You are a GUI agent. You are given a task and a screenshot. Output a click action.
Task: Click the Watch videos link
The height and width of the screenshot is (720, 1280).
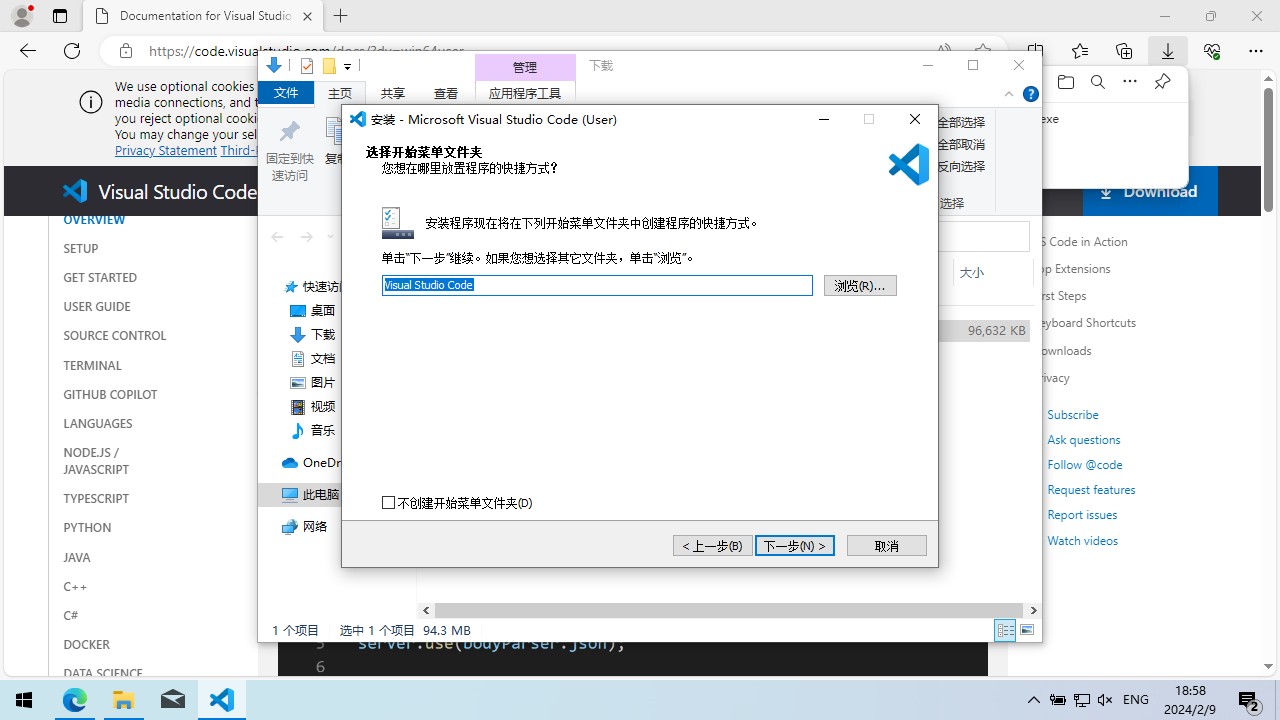(x=1083, y=540)
